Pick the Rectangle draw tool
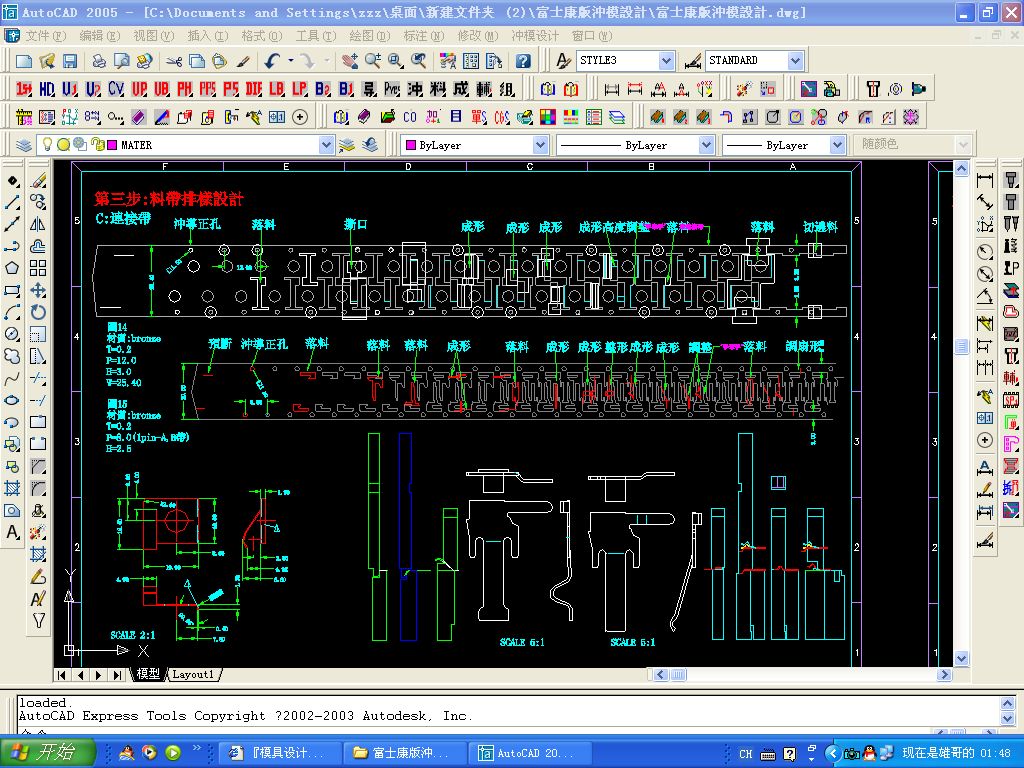 click(x=12, y=290)
